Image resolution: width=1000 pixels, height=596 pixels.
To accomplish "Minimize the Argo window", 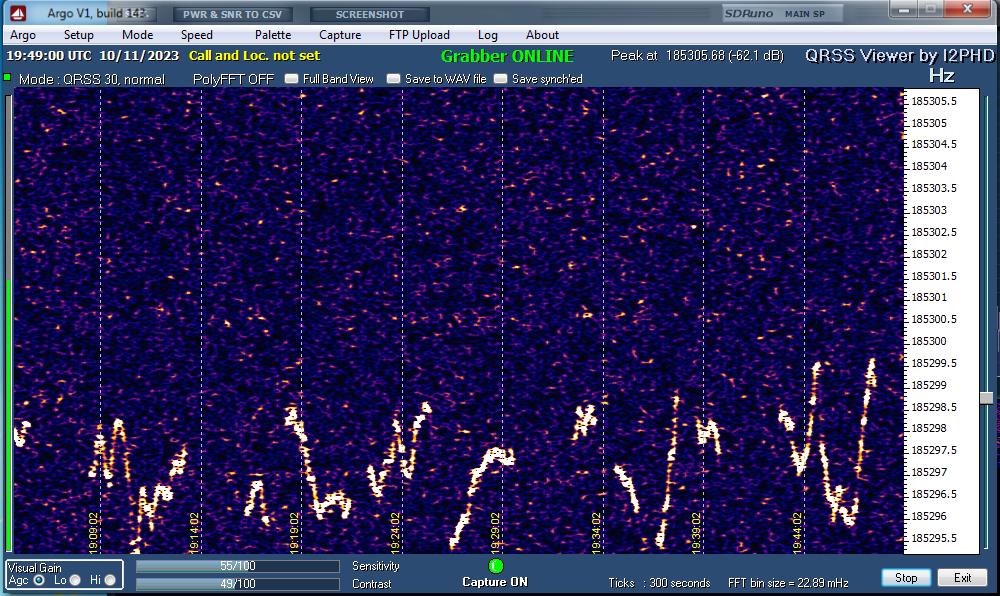I will (904, 9).
